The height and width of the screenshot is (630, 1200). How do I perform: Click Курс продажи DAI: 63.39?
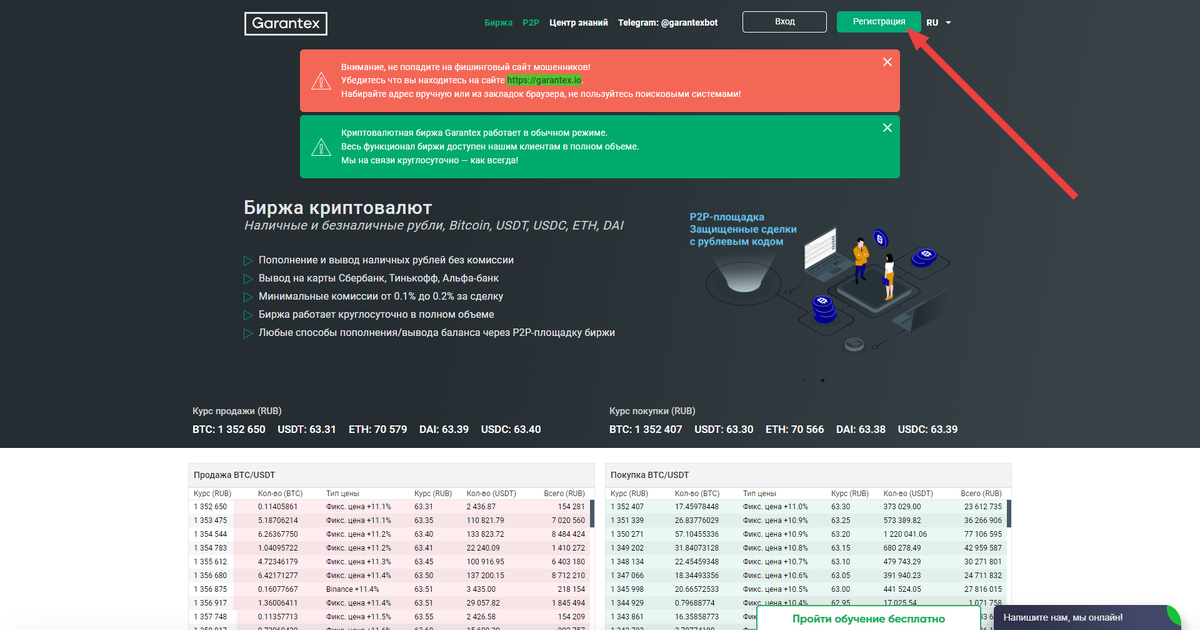[x=443, y=429]
